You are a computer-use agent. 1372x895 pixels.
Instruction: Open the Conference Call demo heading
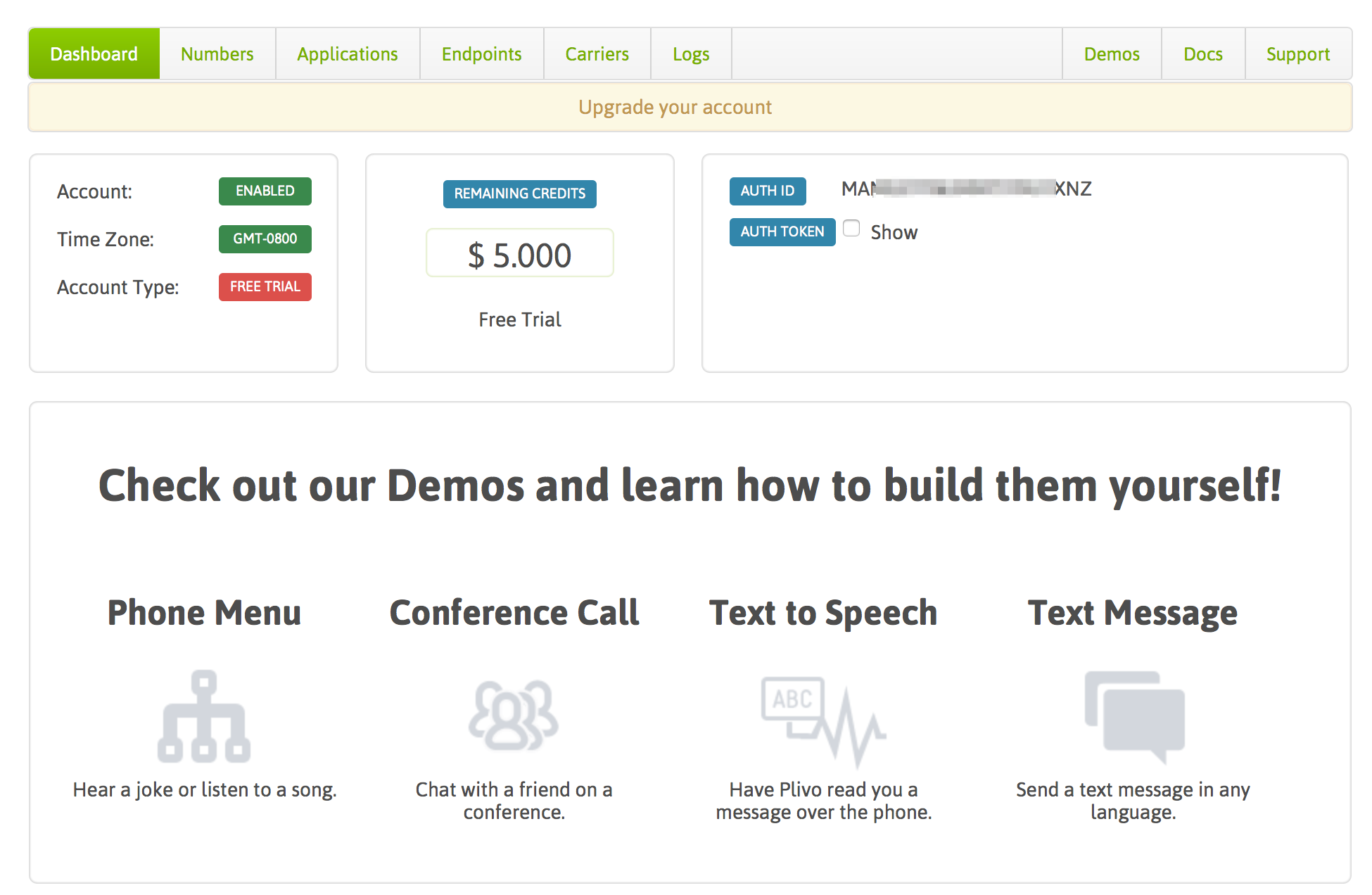[514, 613]
